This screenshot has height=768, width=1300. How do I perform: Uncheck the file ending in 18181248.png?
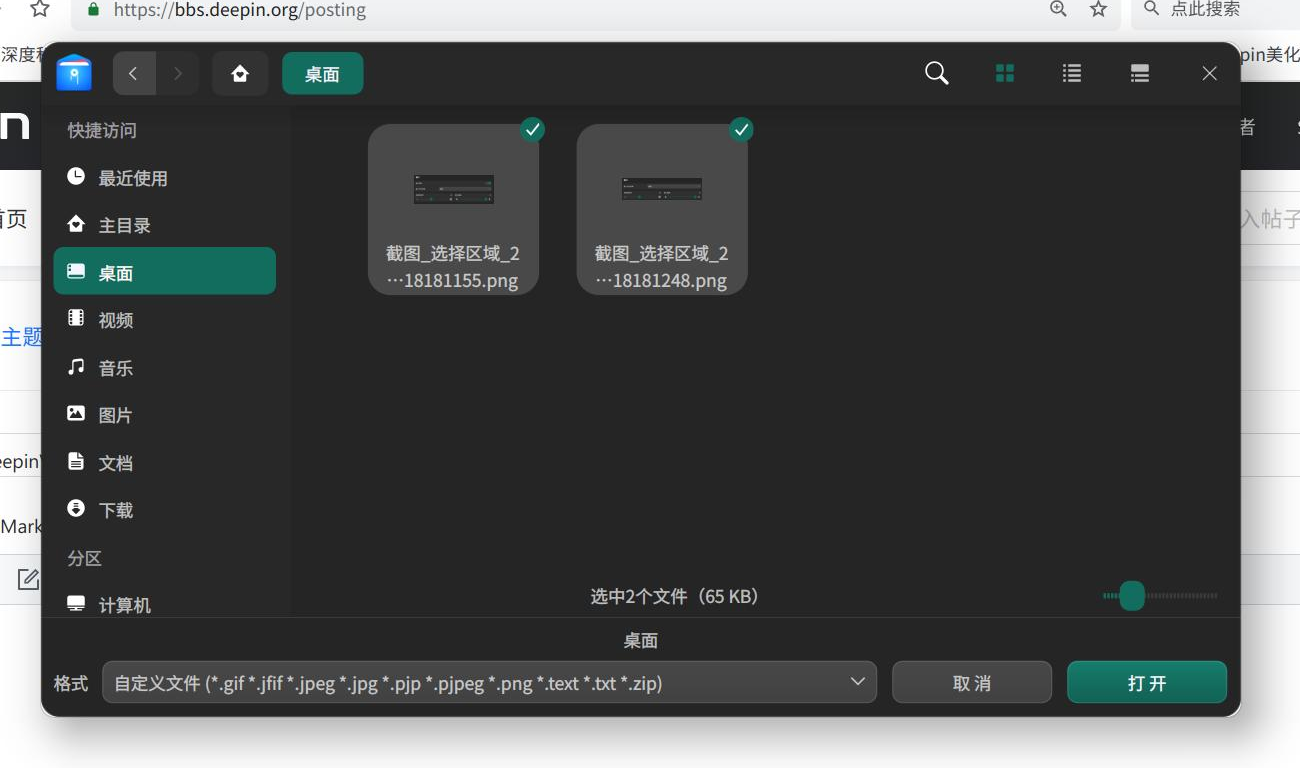click(741, 129)
